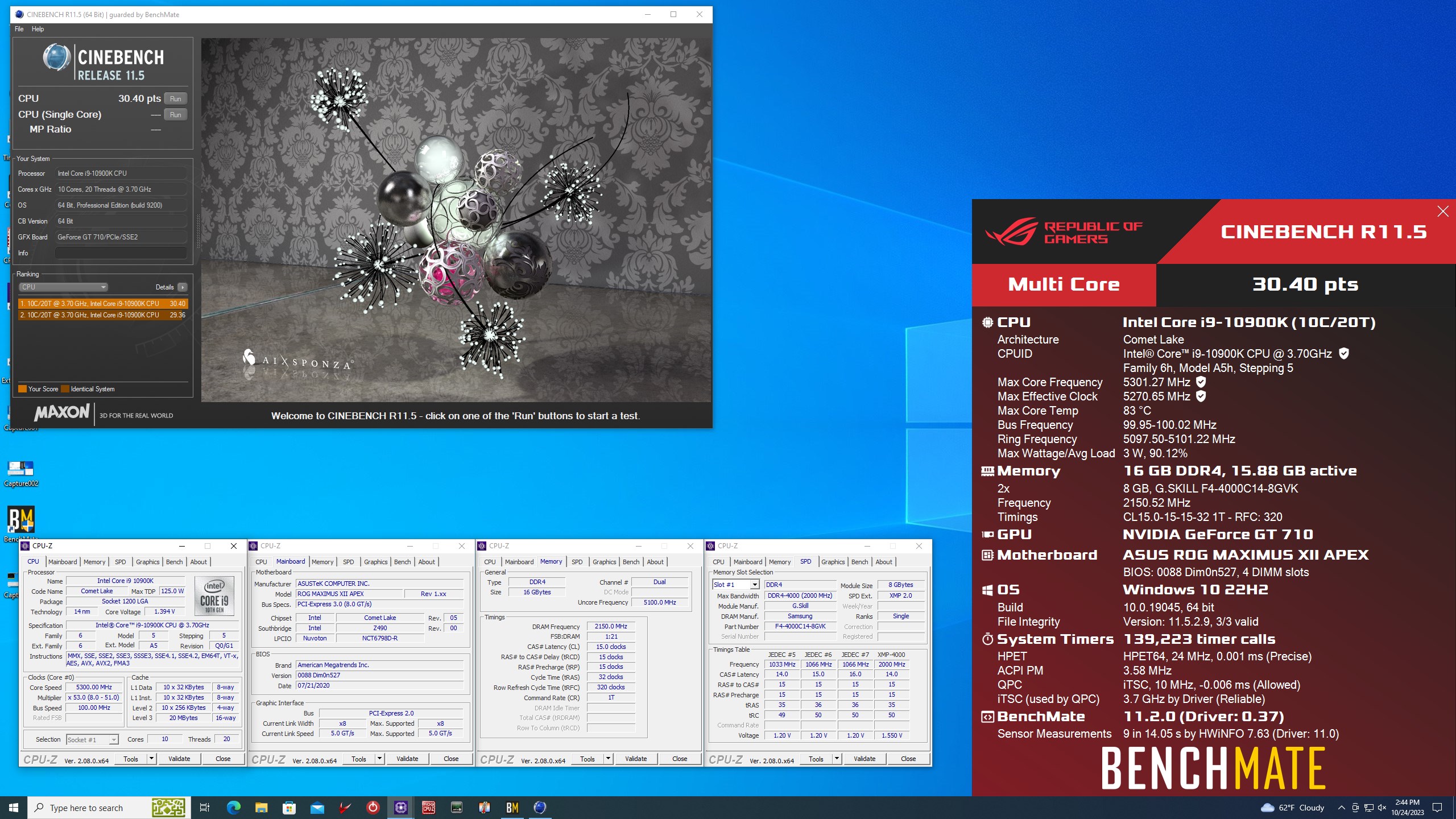Screen dimensions: 1456x819
Task: Select Mainboard tab in first CPU-Z window
Action: click(63, 562)
